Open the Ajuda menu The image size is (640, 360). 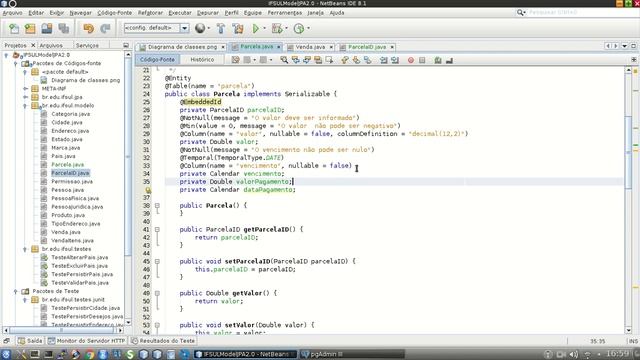tap(337, 13)
